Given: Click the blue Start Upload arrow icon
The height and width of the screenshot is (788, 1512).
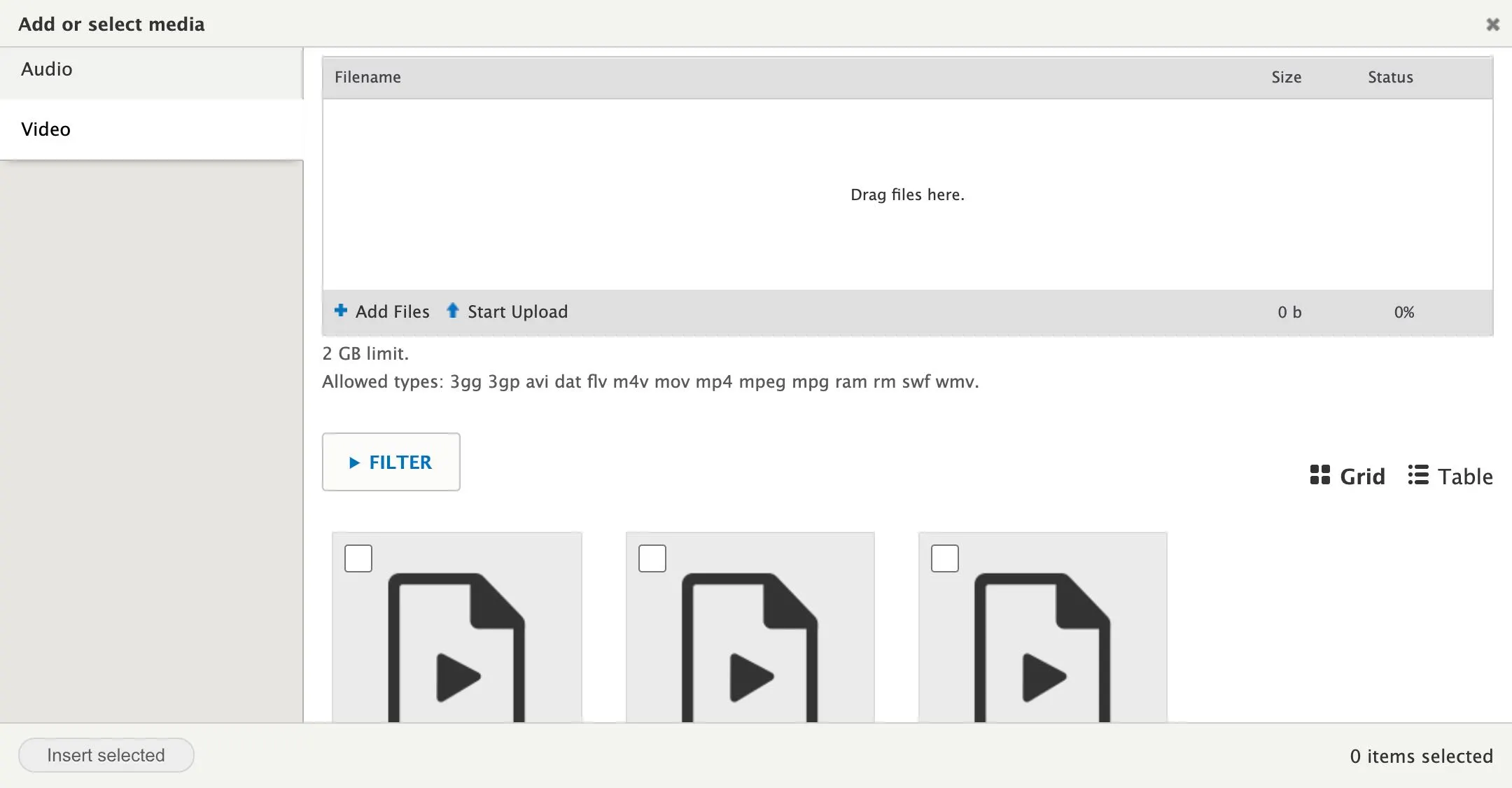Looking at the screenshot, I should click(453, 310).
